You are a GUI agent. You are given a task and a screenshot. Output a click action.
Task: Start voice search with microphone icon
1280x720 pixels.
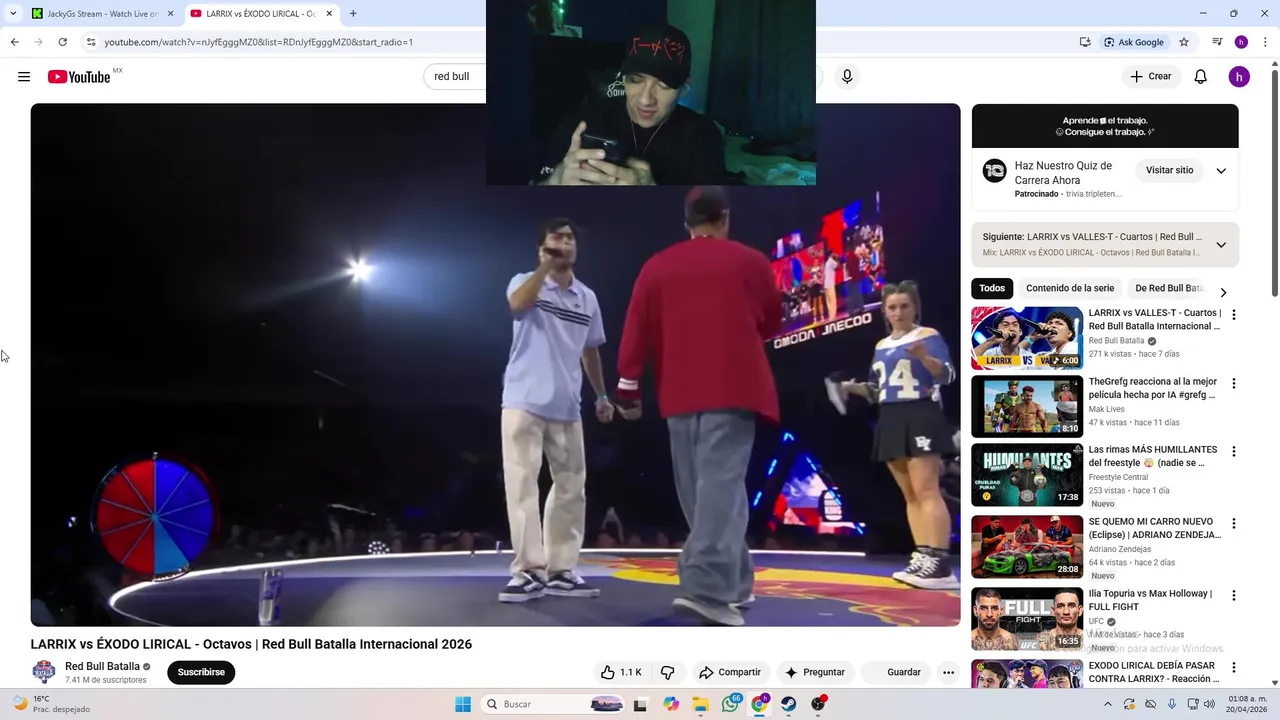coord(847,77)
